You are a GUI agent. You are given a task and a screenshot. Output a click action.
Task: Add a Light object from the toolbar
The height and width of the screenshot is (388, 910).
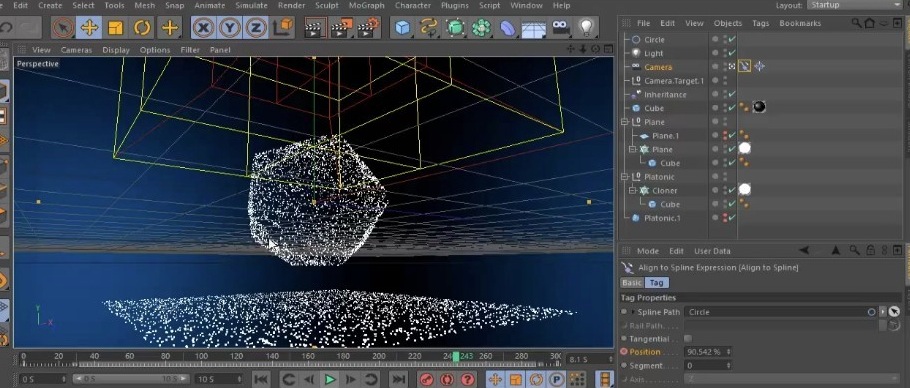click(586, 27)
